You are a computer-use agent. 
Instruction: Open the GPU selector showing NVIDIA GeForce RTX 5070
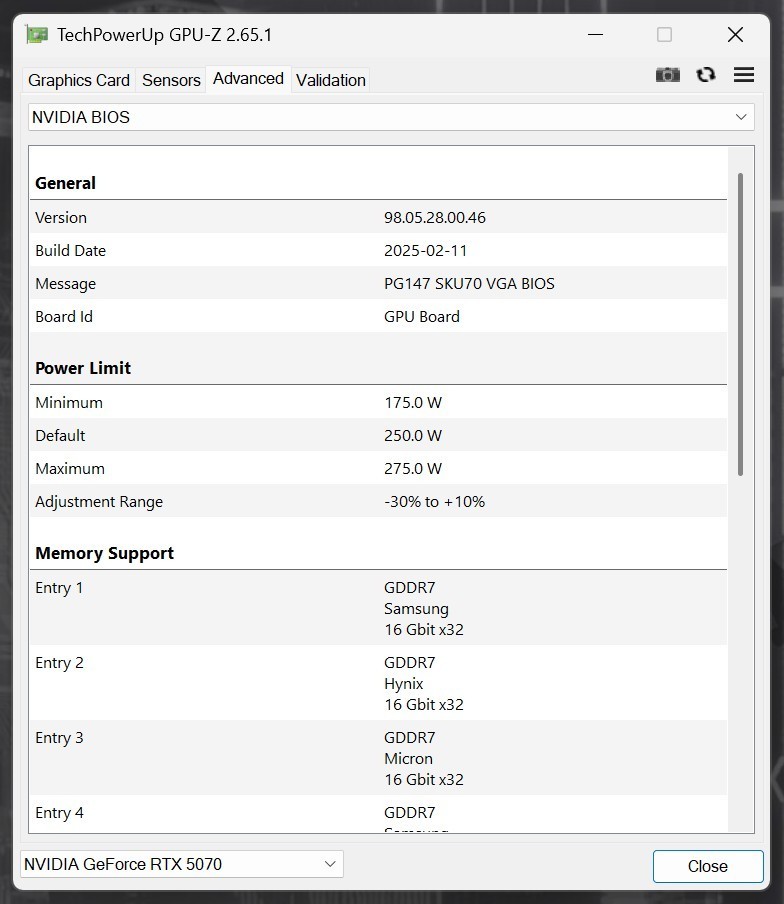coord(182,864)
